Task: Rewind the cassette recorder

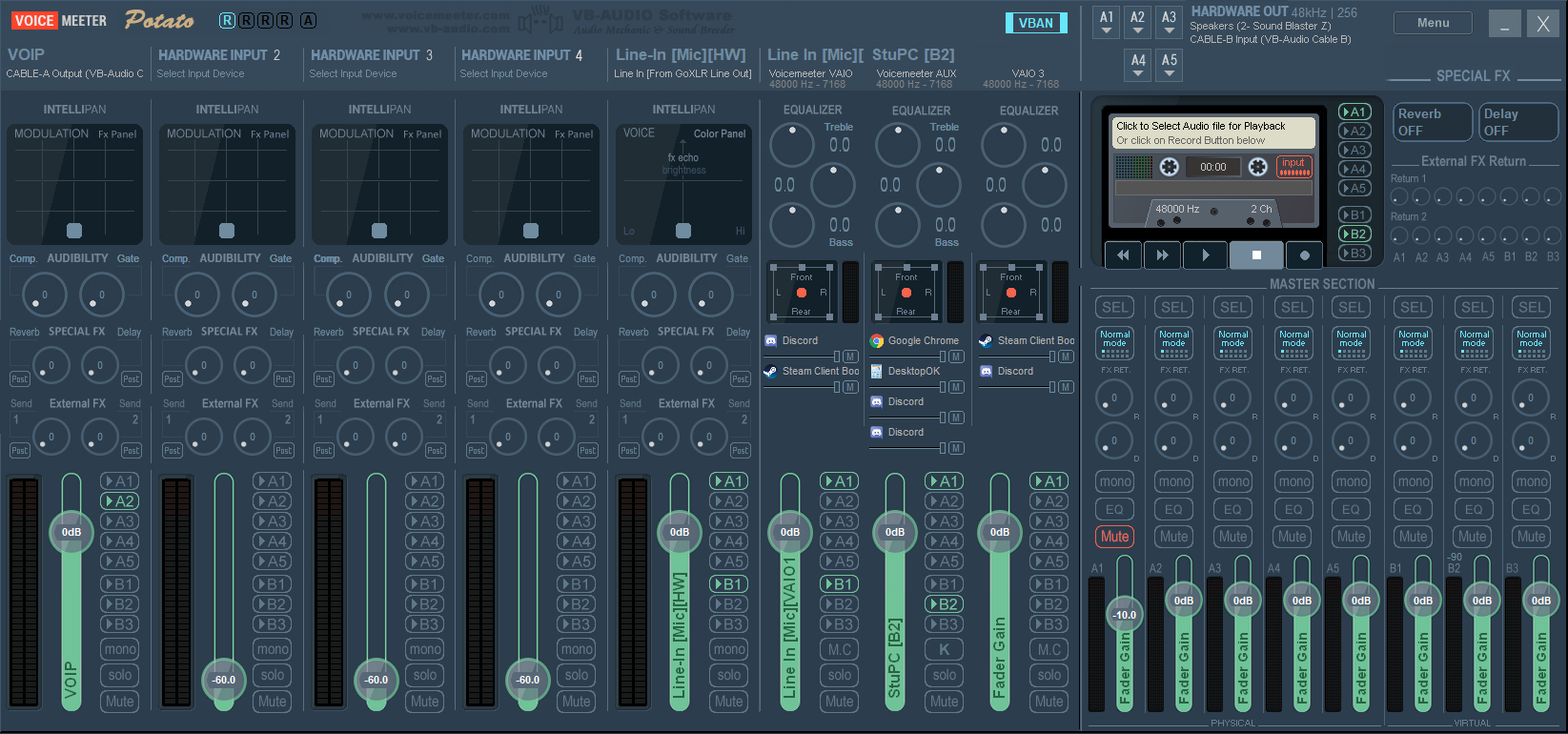Action: click(x=1123, y=255)
